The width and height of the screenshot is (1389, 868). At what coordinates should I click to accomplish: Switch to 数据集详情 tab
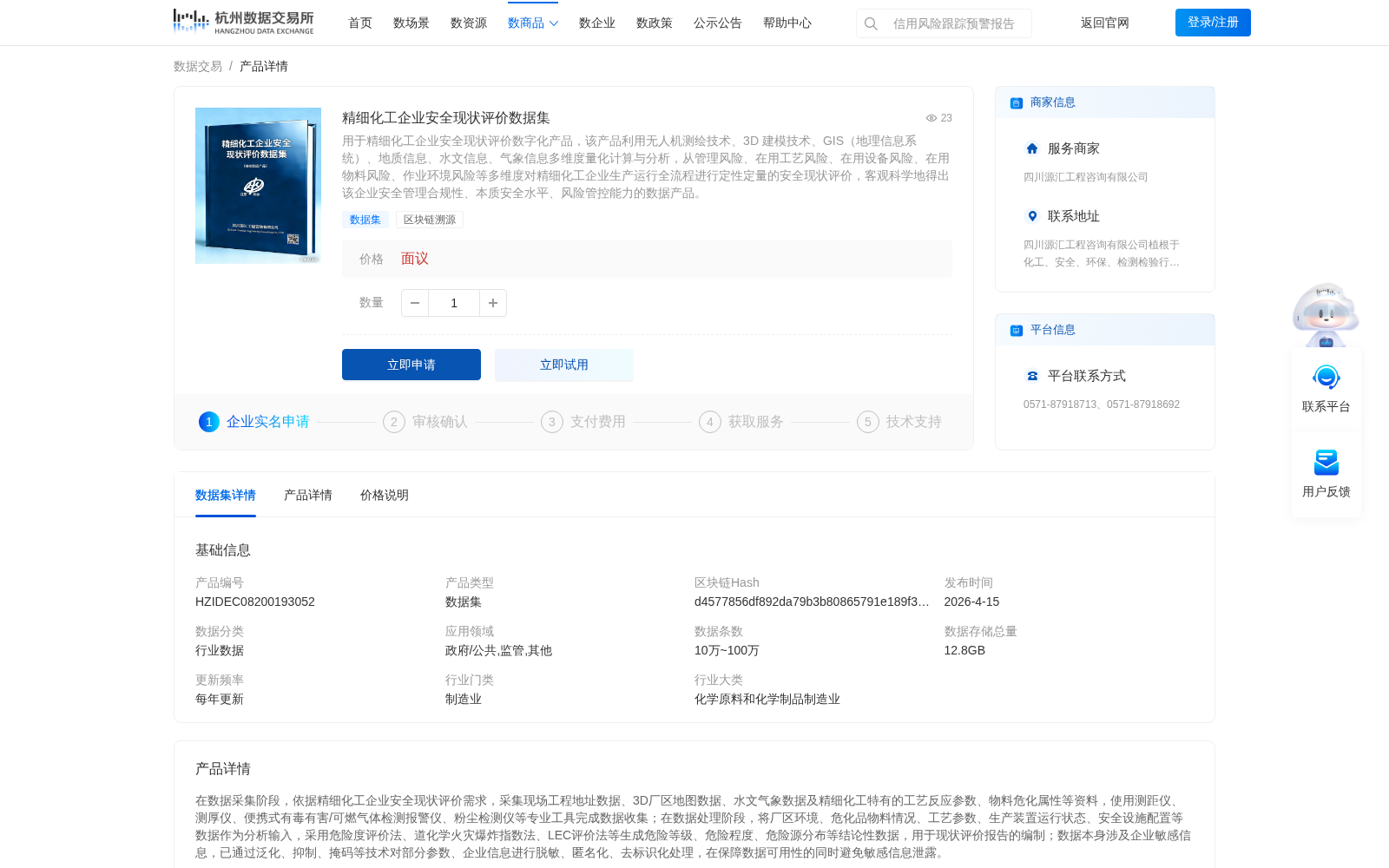click(x=226, y=495)
